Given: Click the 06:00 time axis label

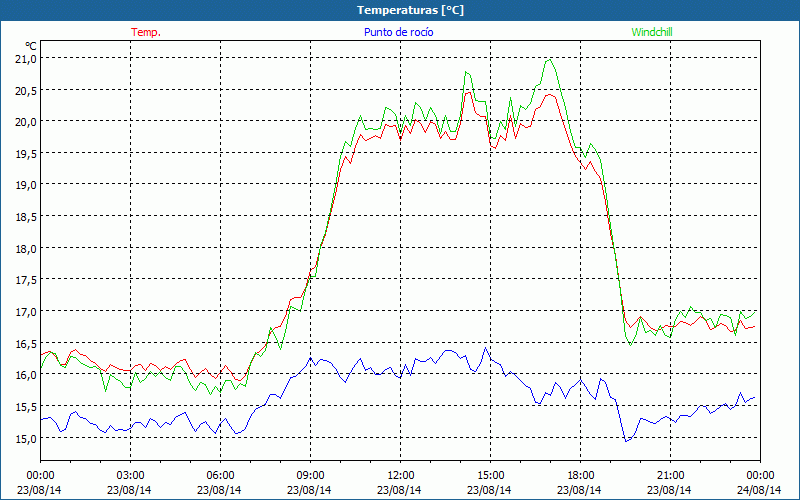Looking at the screenshot, I should pos(220,475).
